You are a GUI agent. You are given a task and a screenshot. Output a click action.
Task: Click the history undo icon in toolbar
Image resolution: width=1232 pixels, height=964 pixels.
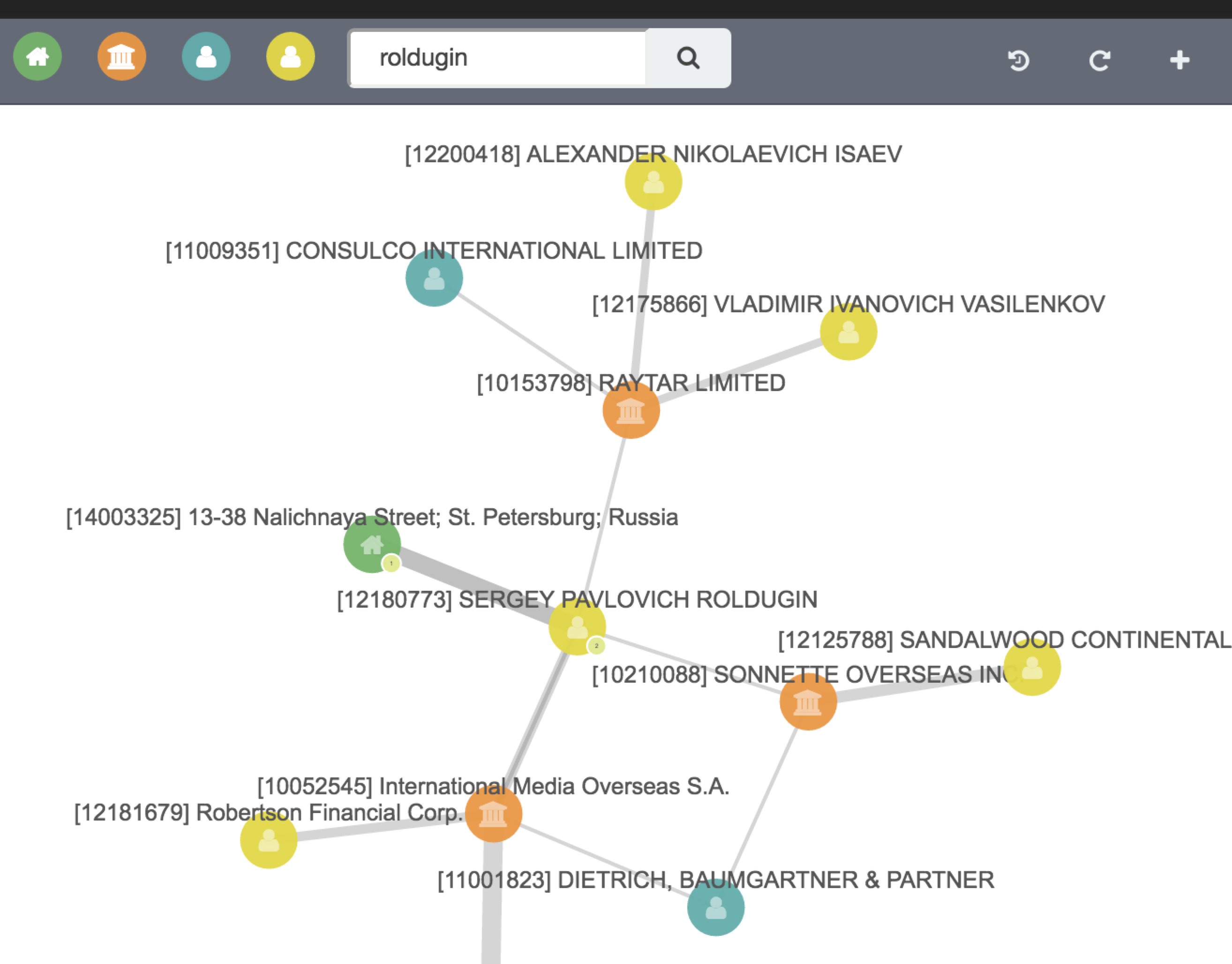[1019, 60]
